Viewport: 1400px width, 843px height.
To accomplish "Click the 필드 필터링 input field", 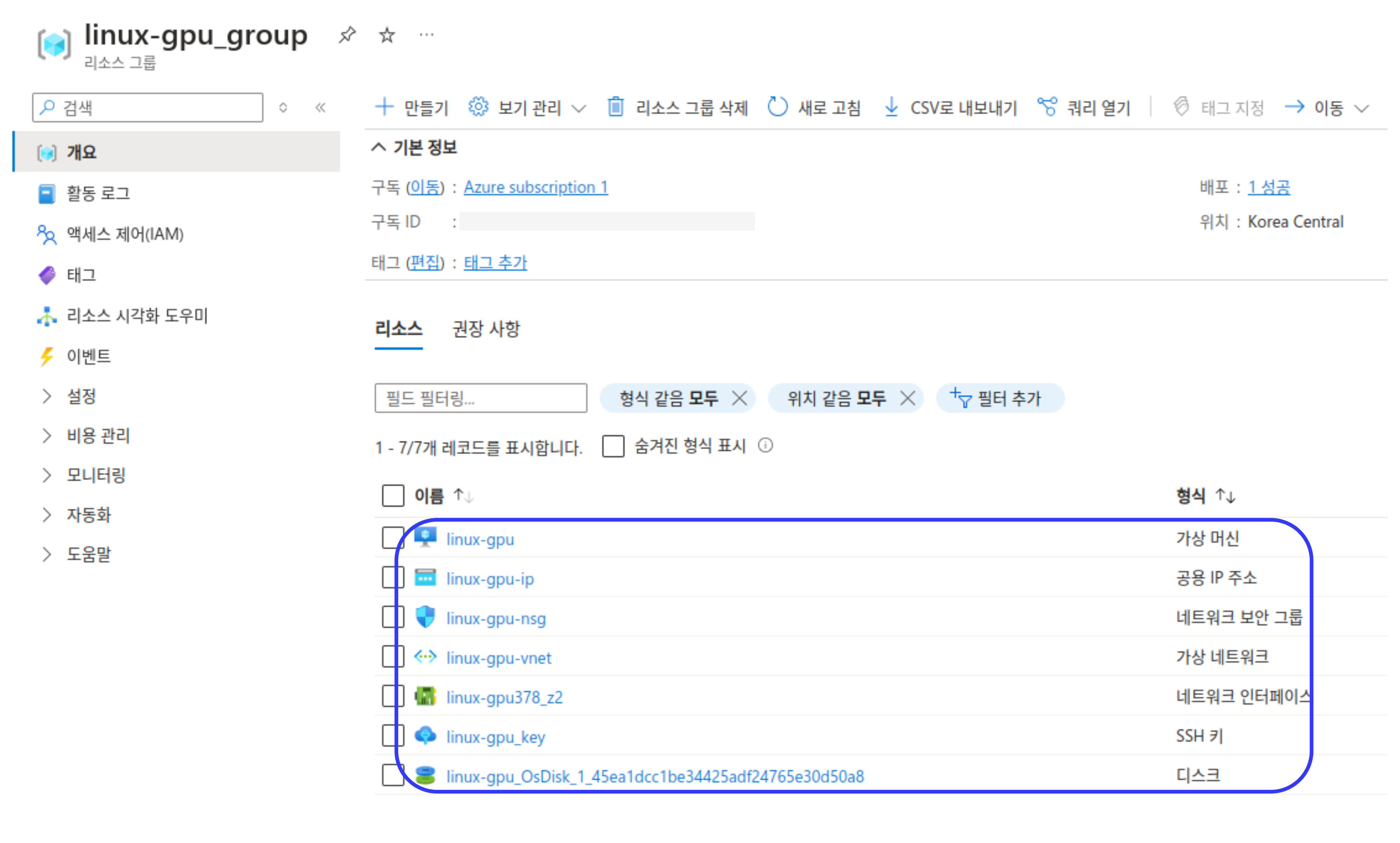I will pyautogui.click(x=481, y=398).
